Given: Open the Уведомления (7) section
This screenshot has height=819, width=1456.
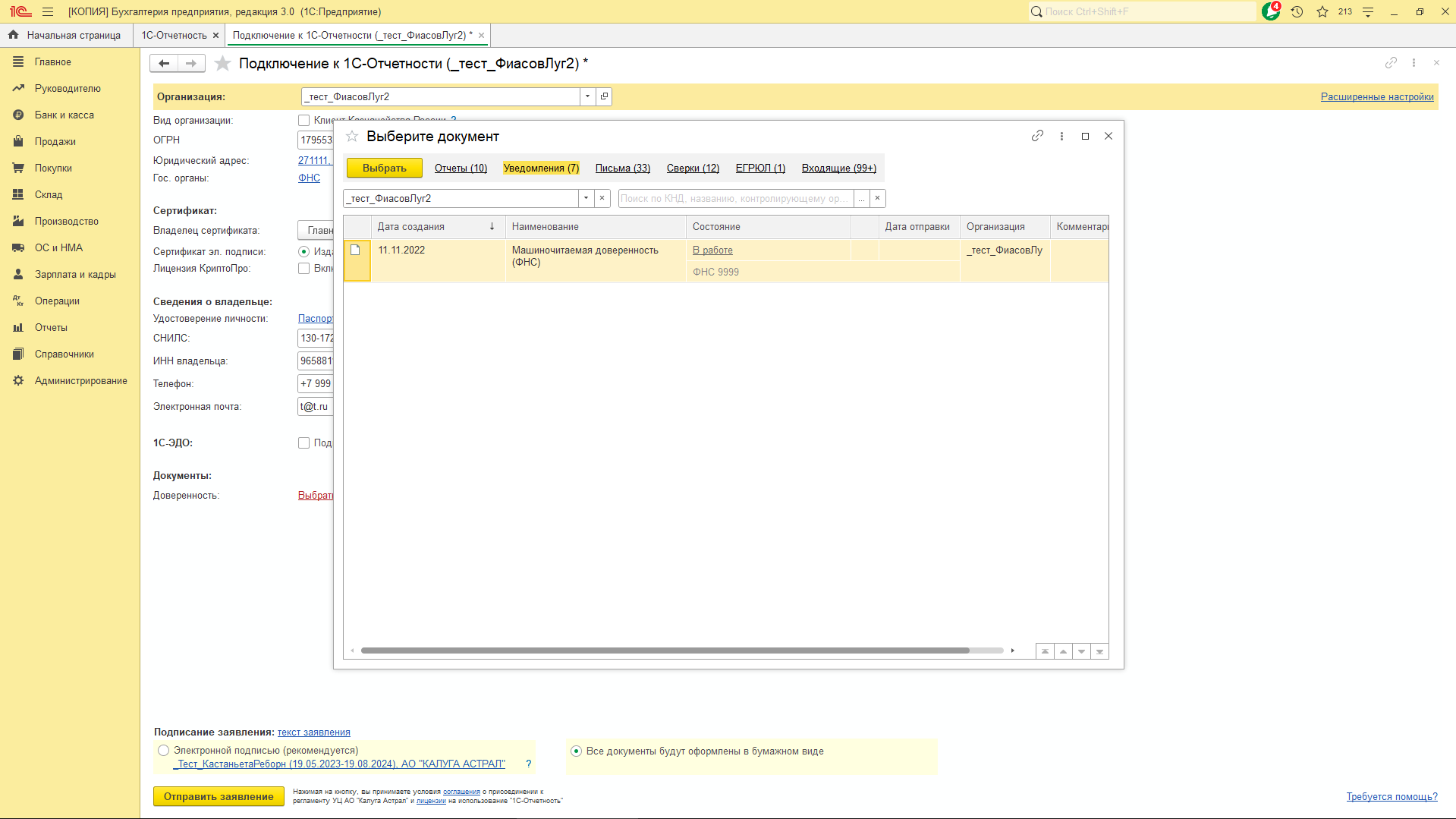Looking at the screenshot, I should click(541, 168).
